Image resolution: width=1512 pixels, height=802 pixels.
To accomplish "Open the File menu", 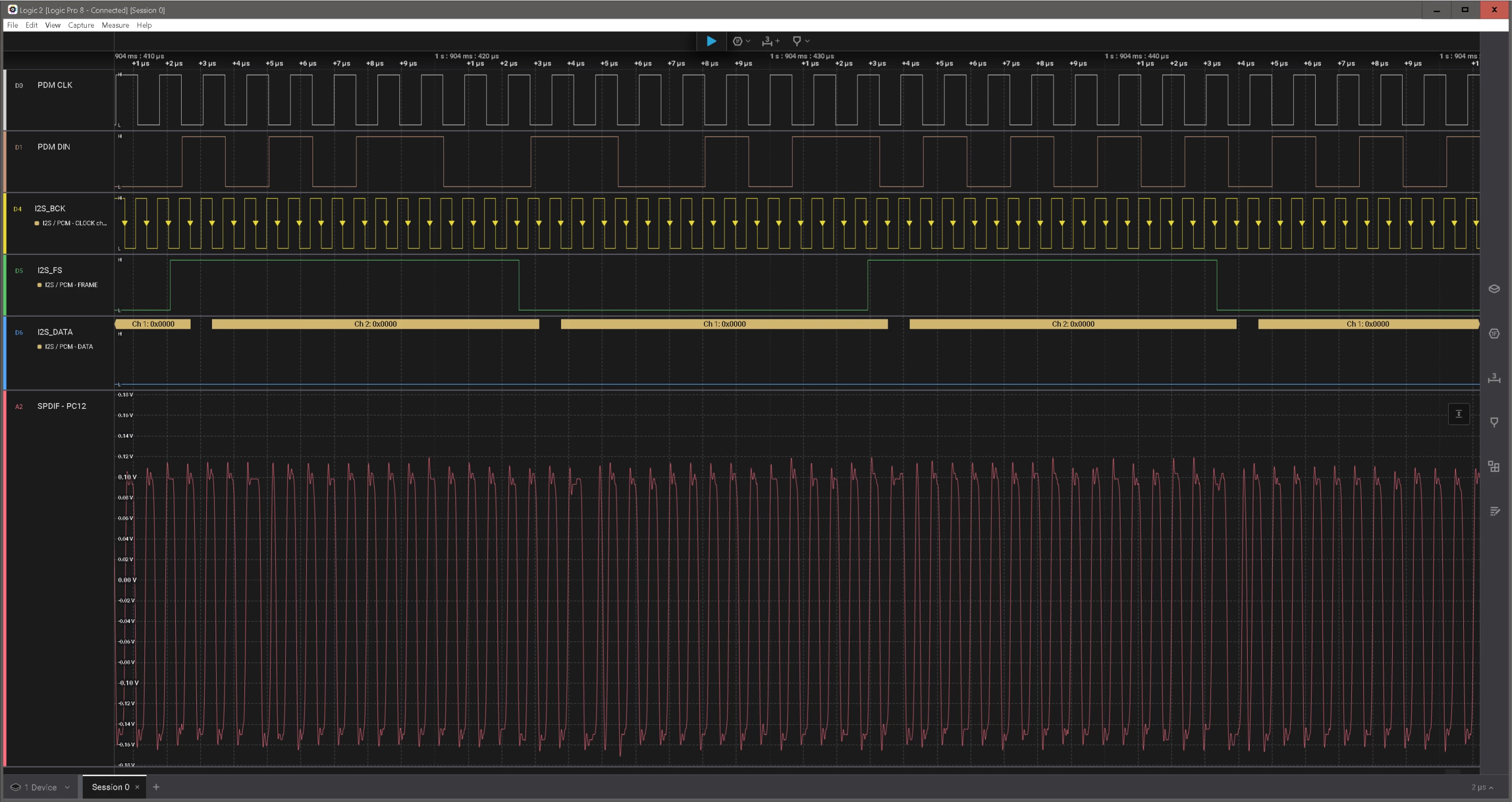I will pos(13,25).
